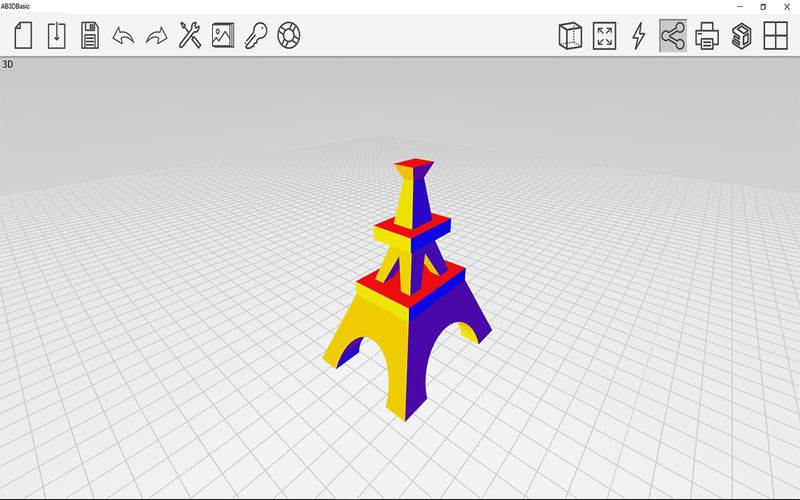Click the lightning bolt icon
This screenshot has width=800, height=500.
tap(639, 36)
